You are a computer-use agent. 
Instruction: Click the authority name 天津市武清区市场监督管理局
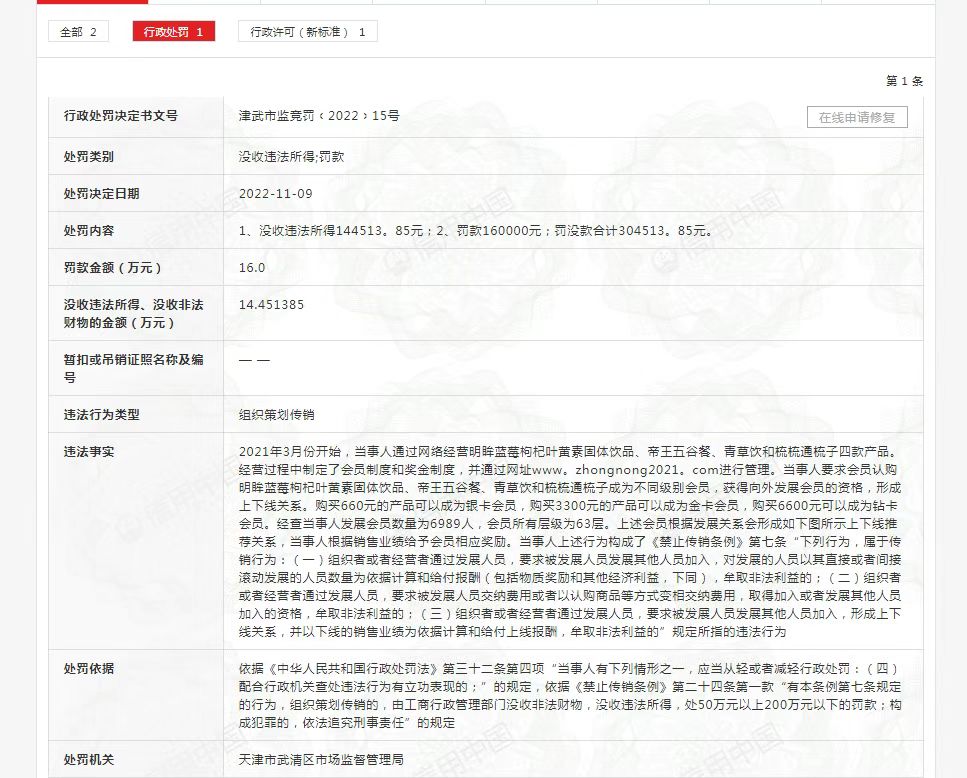click(321, 760)
